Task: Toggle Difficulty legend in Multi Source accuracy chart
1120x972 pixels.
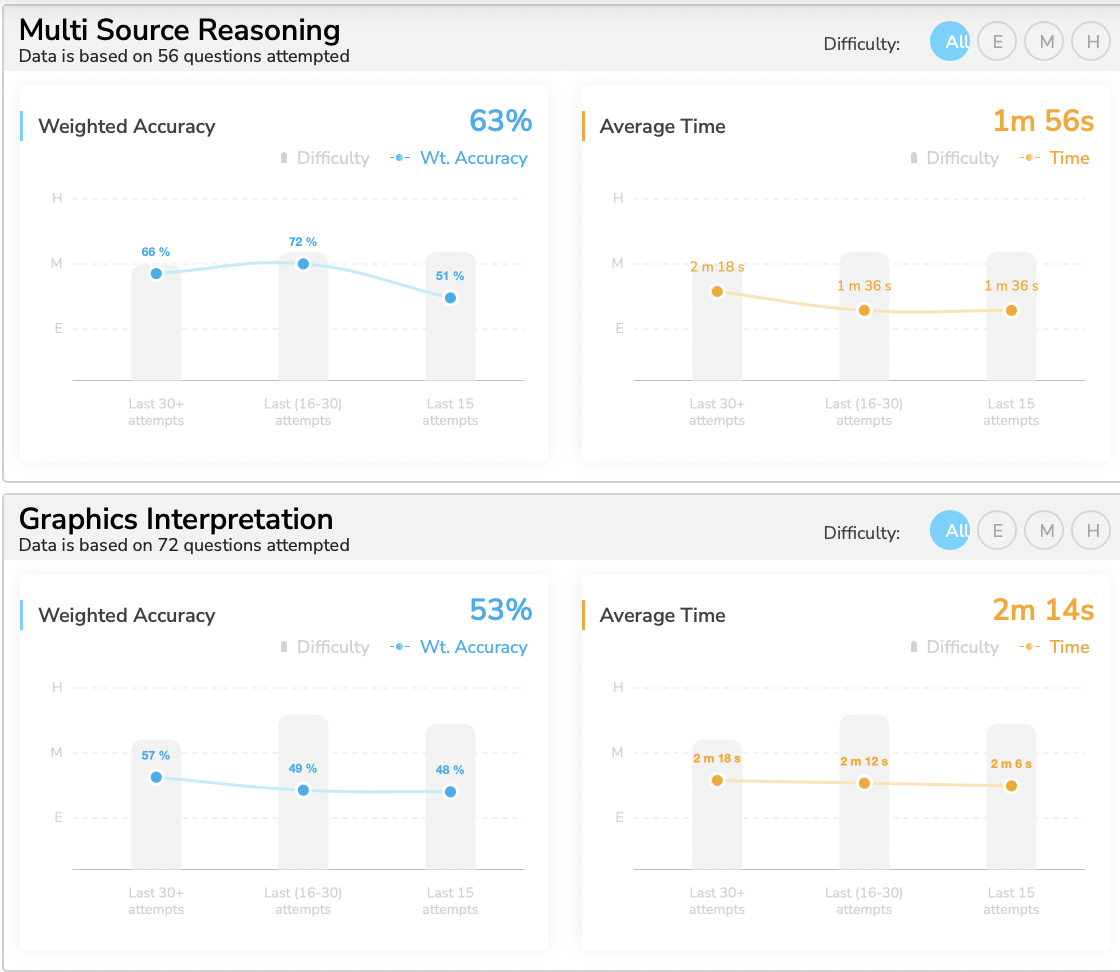Action: pos(325,158)
